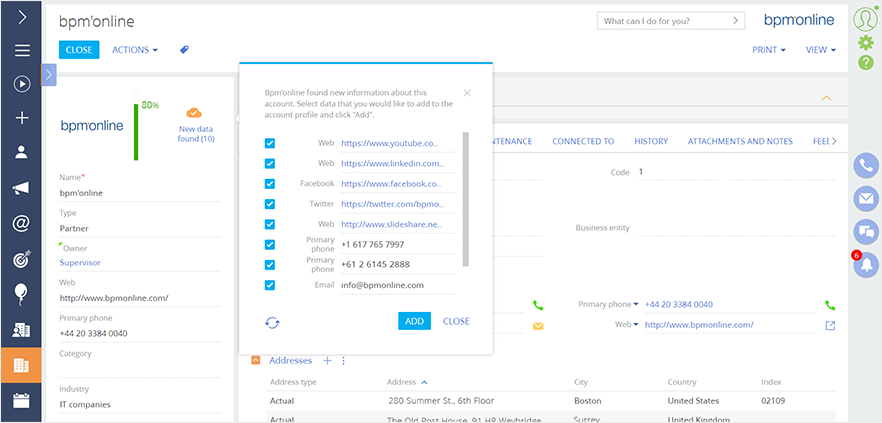Screen dimensions: 882x423
Task: Open the calendar sidebar icon
Action: pos(21,400)
